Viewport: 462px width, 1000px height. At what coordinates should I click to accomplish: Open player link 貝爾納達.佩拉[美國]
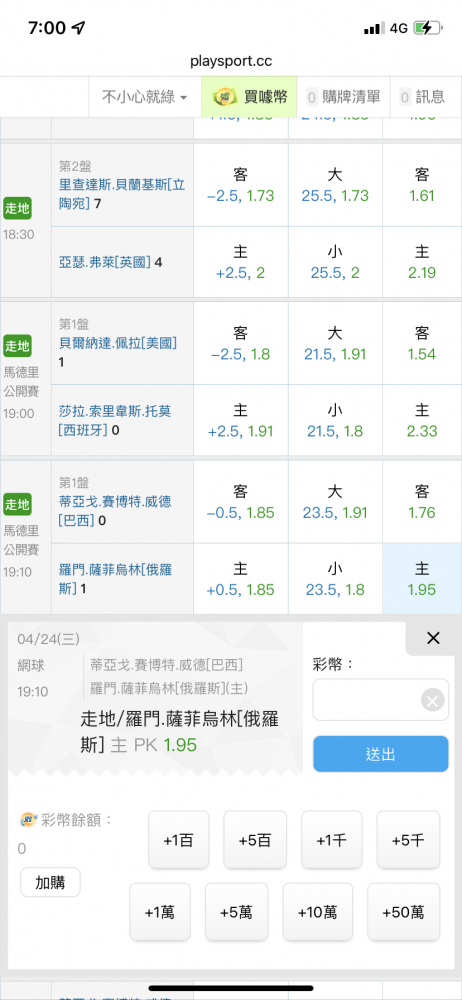pos(117,342)
